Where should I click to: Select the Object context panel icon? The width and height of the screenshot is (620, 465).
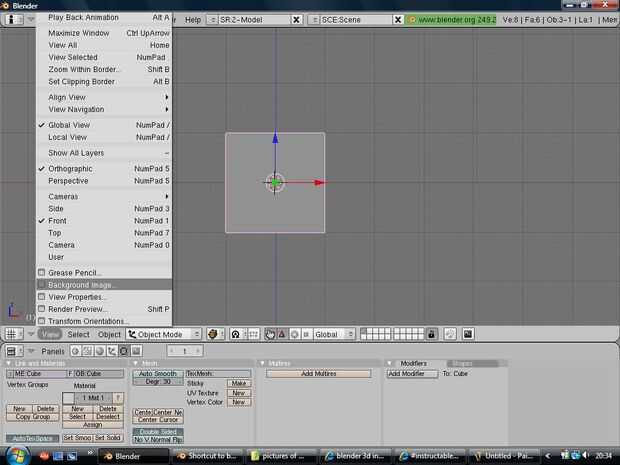click(112, 351)
